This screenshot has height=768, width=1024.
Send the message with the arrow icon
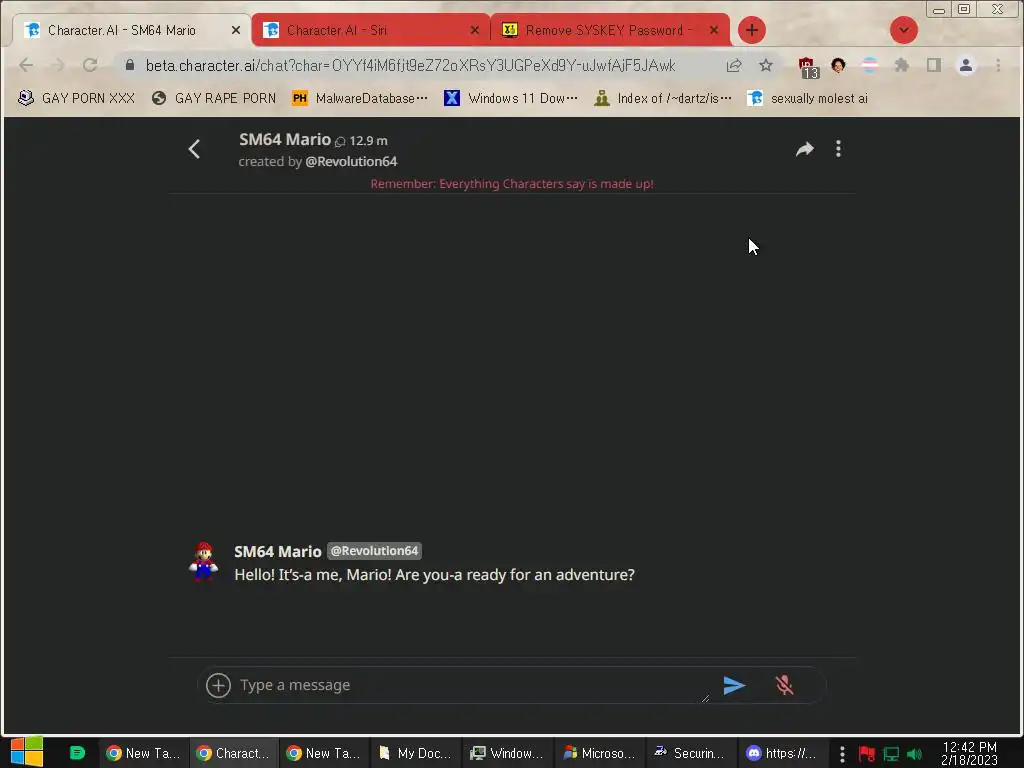(734, 685)
